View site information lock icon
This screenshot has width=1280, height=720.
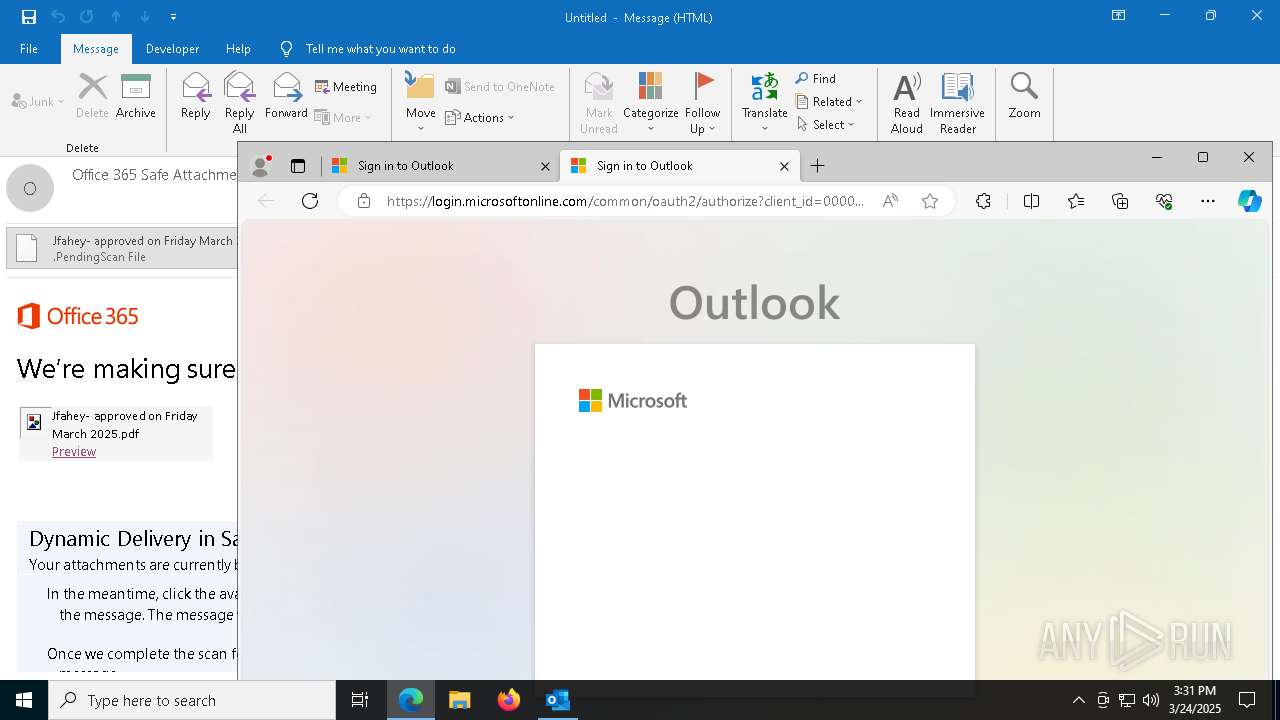[364, 201]
